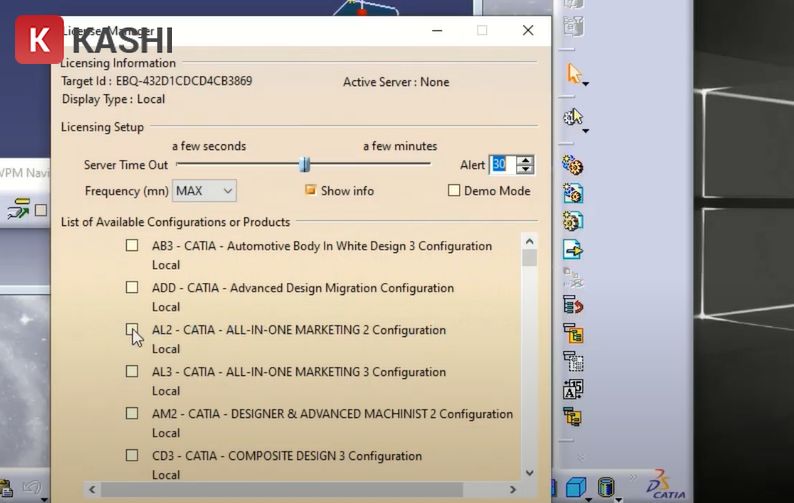Click the gears-on-document icon in right toolbar

click(x=573, y=193)
